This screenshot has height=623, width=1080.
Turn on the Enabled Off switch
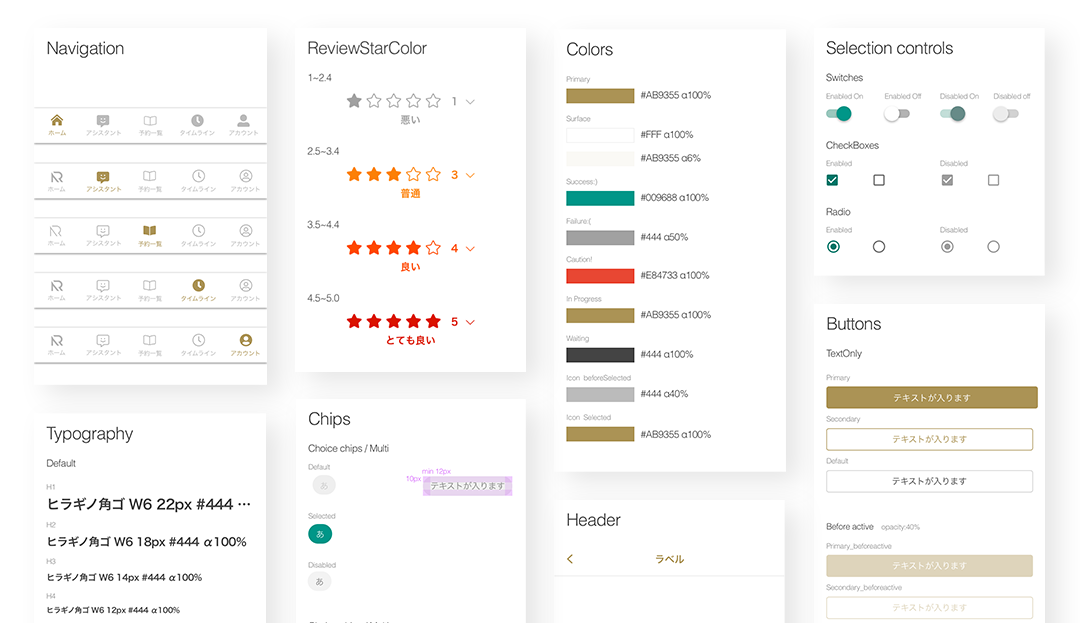point(897,114)
